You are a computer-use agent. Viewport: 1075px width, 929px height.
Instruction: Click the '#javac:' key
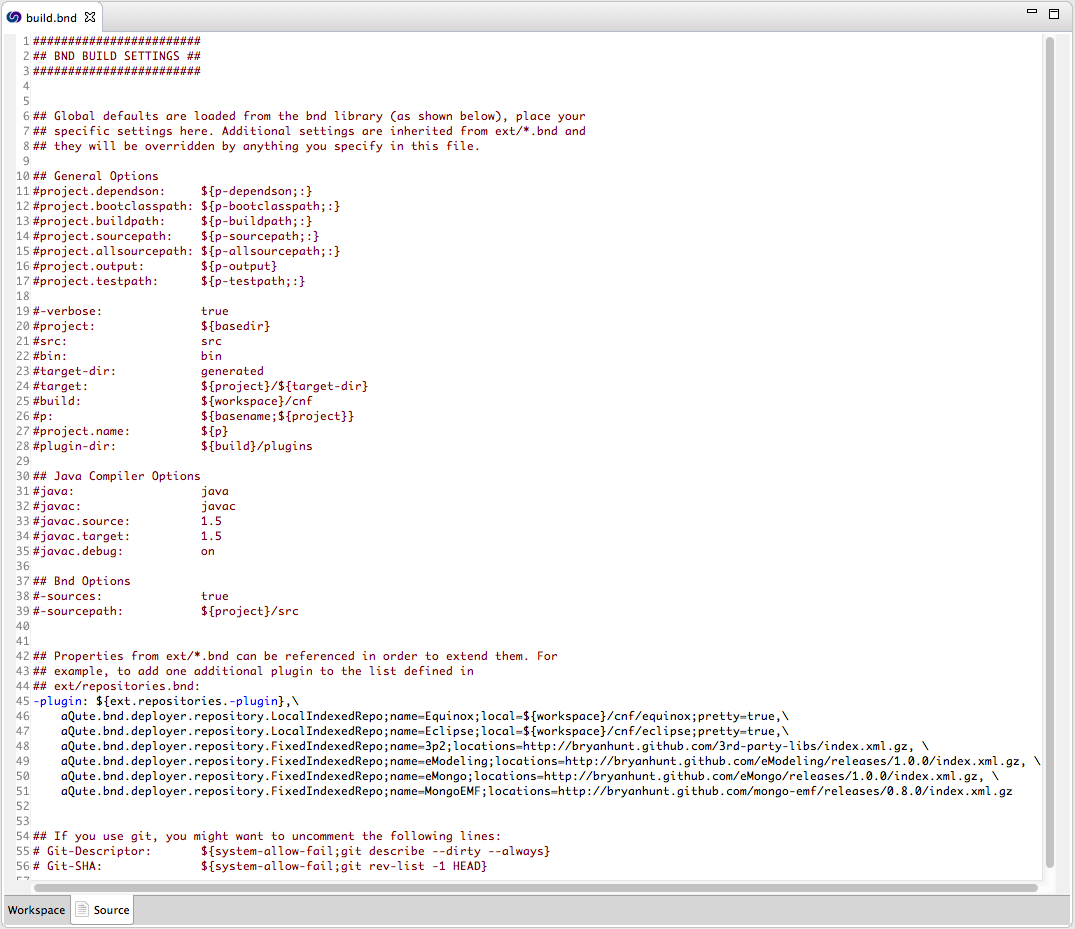coord(57,506)
